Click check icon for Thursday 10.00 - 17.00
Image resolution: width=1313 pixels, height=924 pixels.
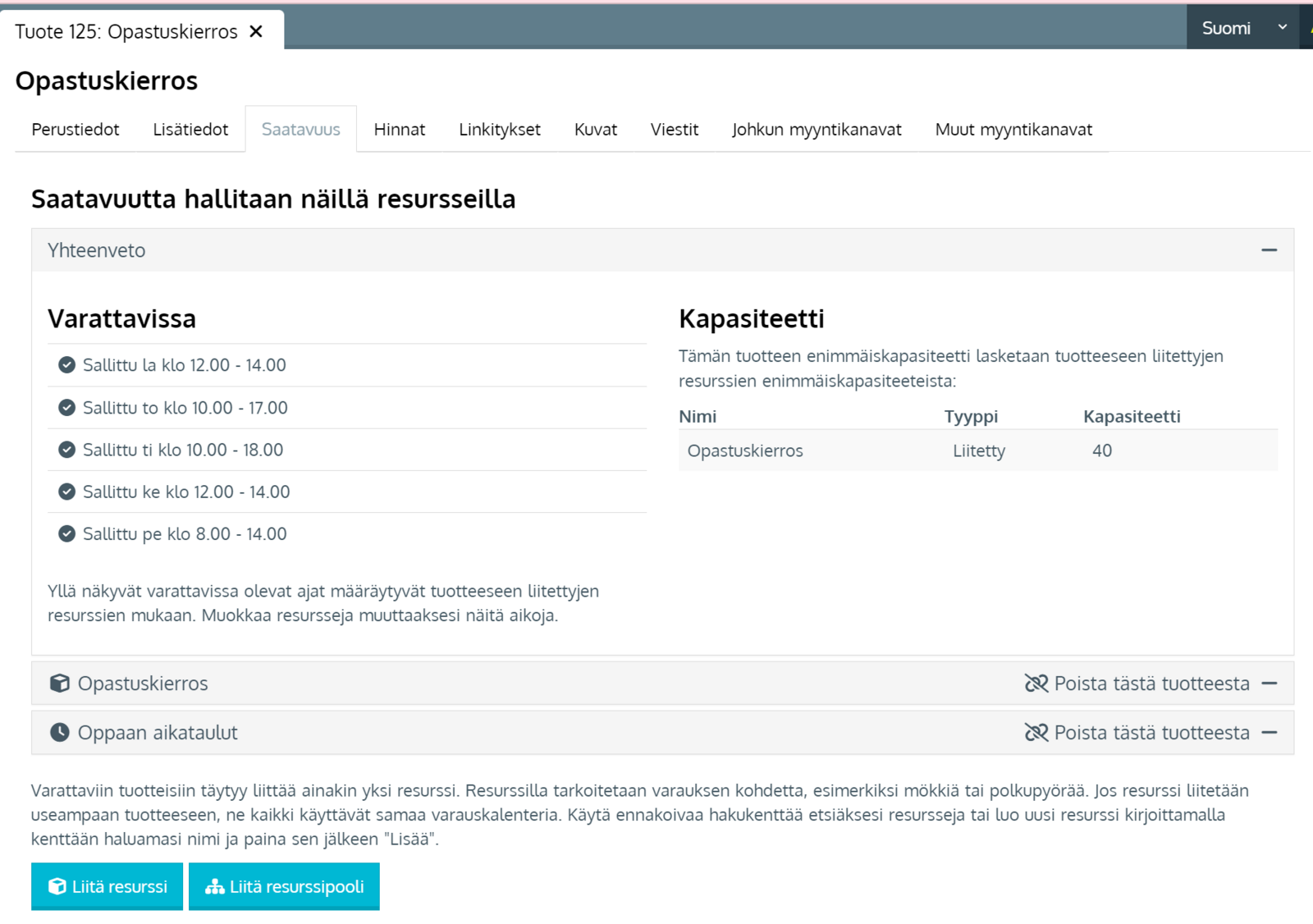click(x=67, y=408)
